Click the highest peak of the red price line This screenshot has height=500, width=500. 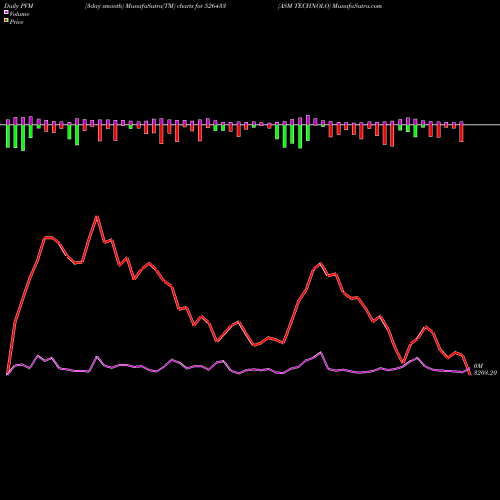97,217
